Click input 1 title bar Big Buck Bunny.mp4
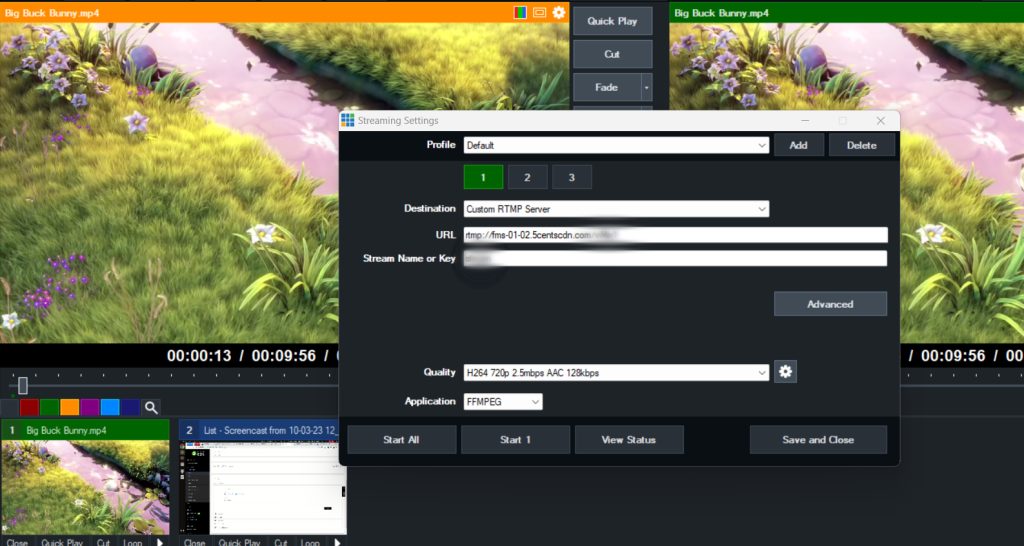This screenshot has width=1024, height=546. pyautogui.click(x=85, y=430)
